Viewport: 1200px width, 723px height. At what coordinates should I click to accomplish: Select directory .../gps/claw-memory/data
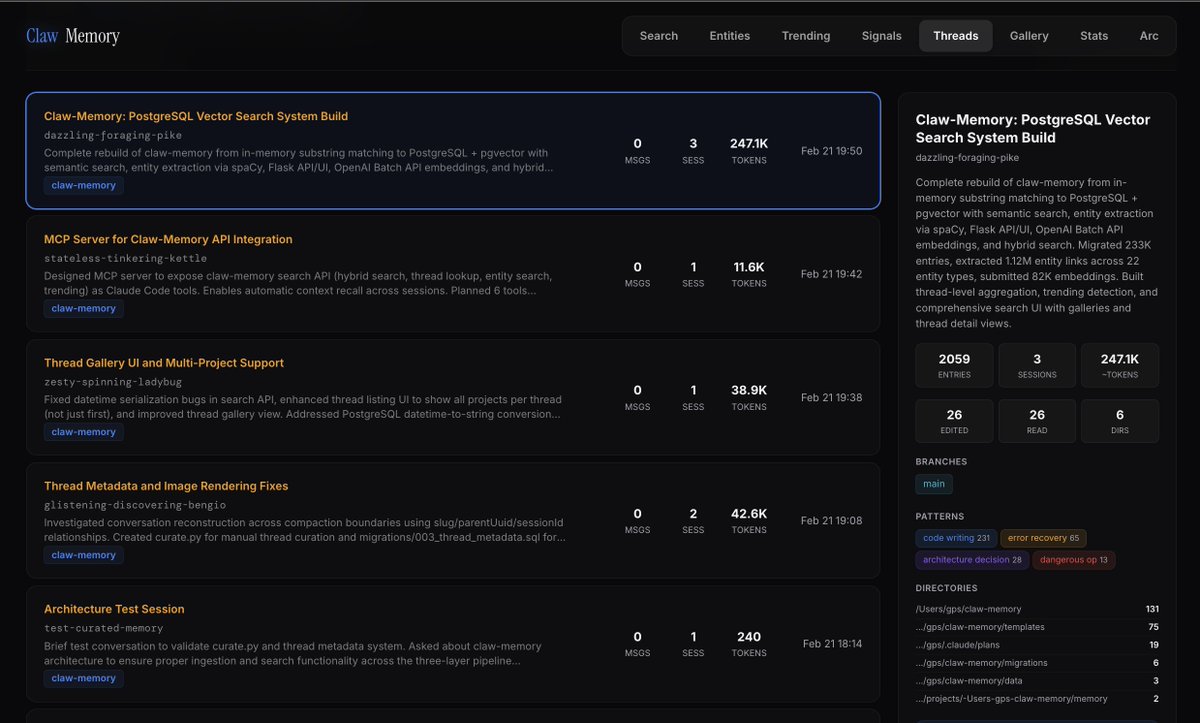coord(1037,681)
